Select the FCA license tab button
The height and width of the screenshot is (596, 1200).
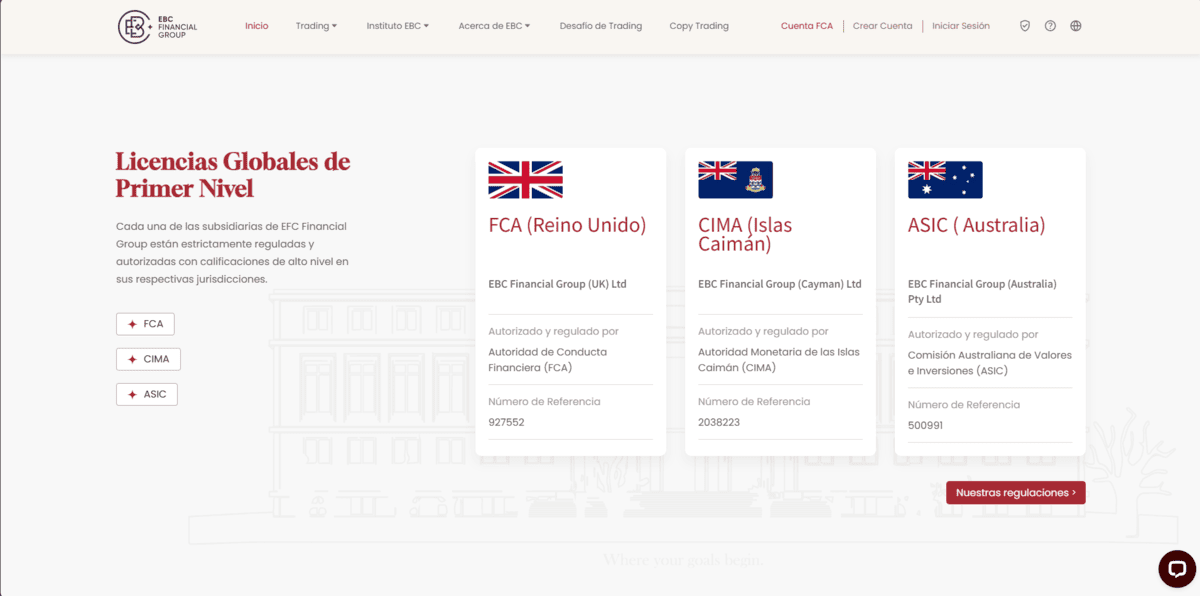pos(145,324)
